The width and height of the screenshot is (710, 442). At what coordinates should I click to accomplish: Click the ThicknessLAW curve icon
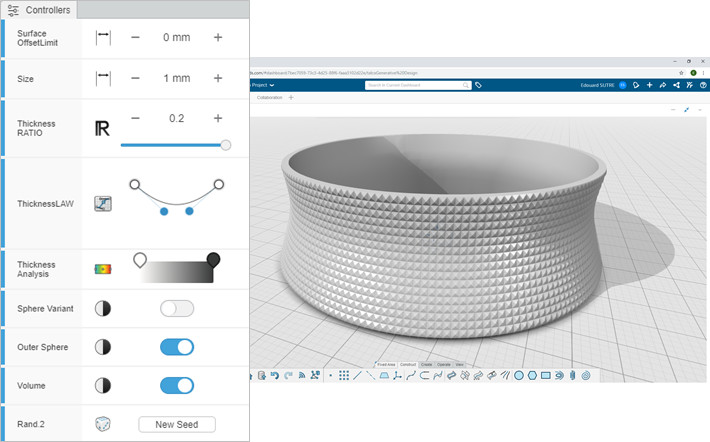pyautogui.click(x=101, y=204)
